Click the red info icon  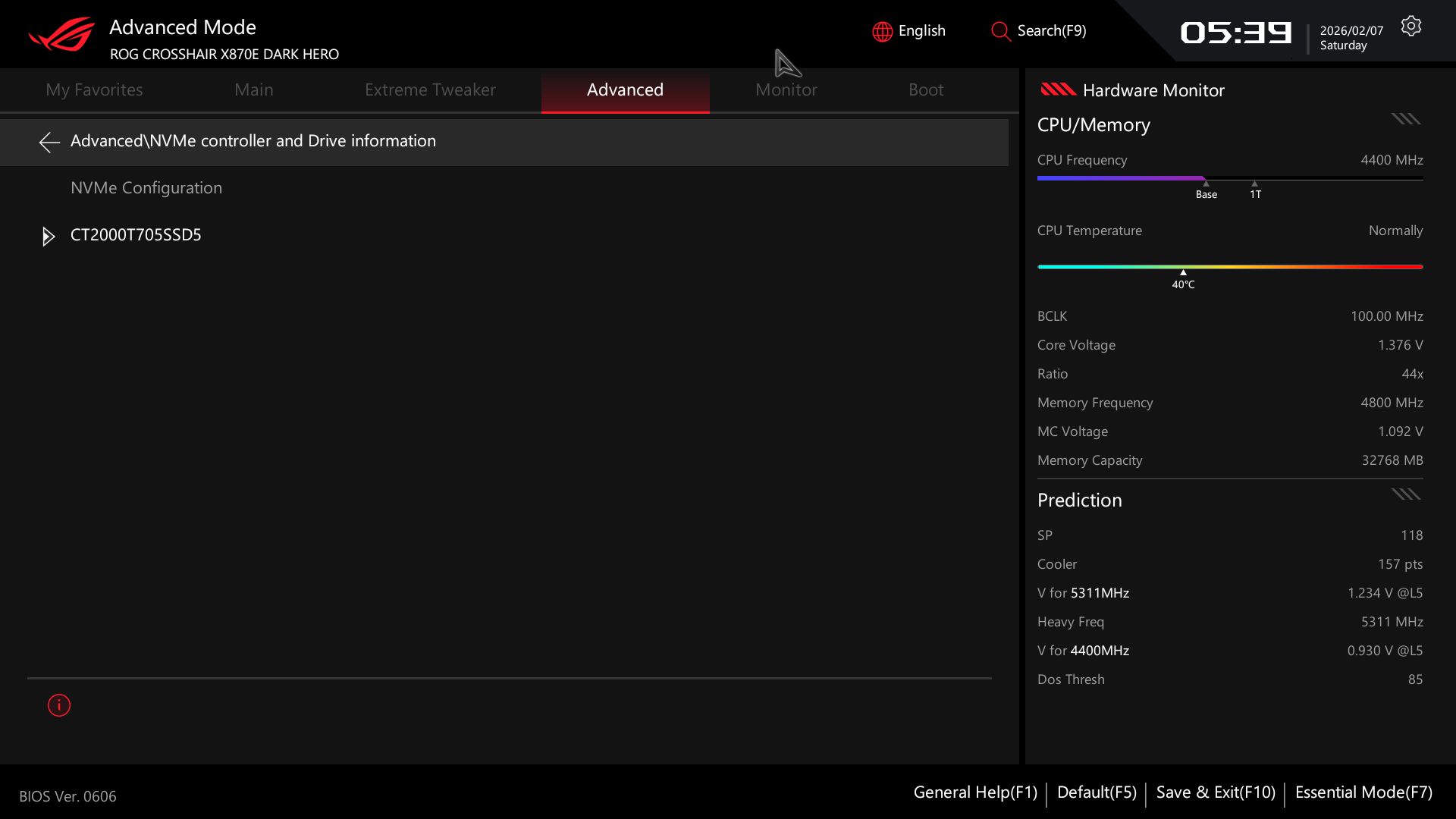tap(59, 705)
